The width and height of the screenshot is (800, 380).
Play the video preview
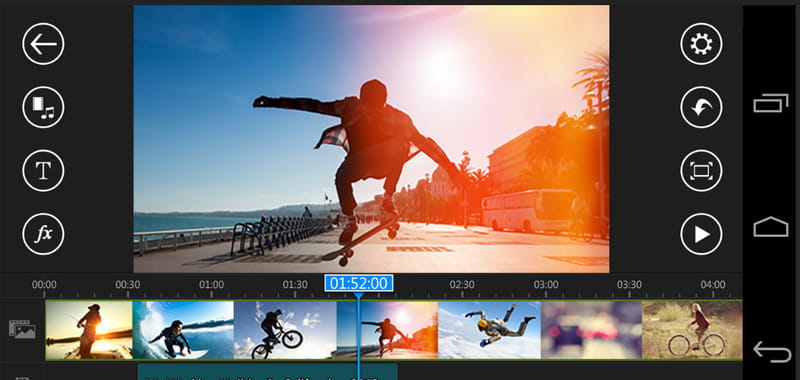[x=701, y=234]
